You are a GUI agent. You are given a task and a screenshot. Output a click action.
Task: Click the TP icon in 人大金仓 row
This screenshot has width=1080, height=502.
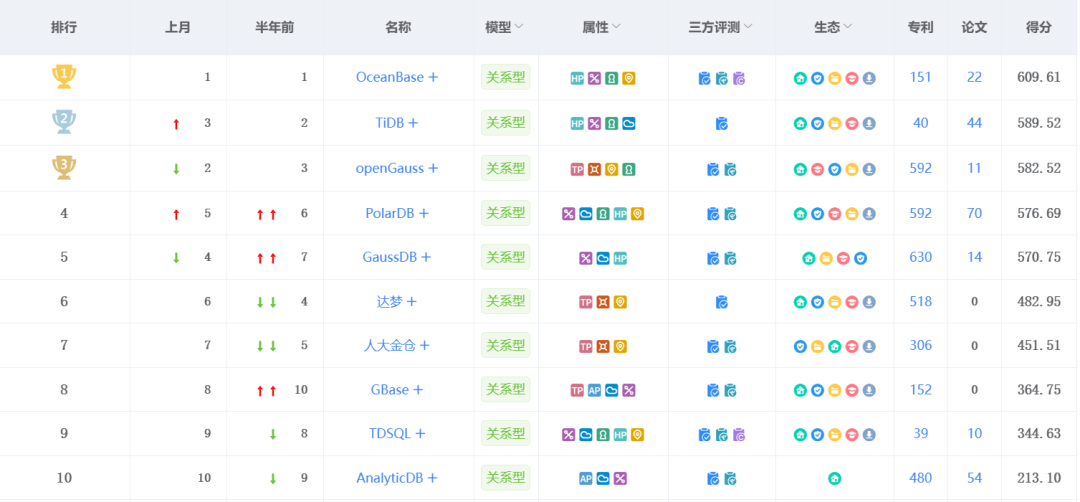(585, 346)
